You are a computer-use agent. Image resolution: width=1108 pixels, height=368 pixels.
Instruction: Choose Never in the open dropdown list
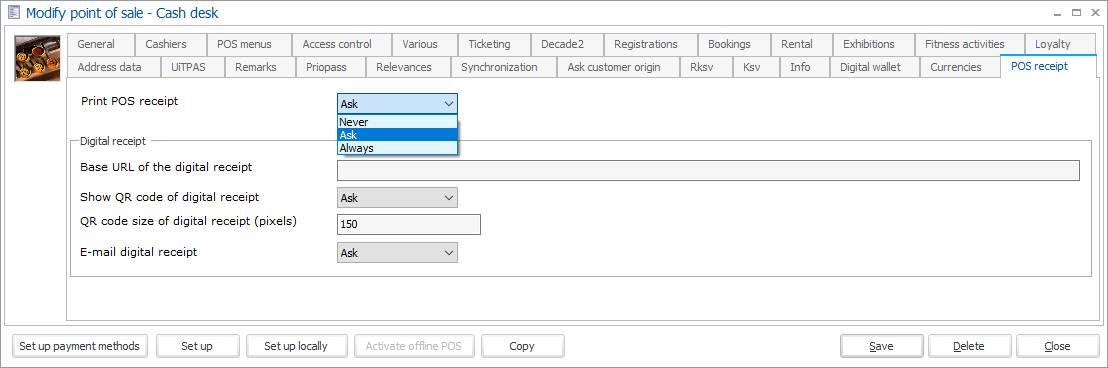point(398,122)
